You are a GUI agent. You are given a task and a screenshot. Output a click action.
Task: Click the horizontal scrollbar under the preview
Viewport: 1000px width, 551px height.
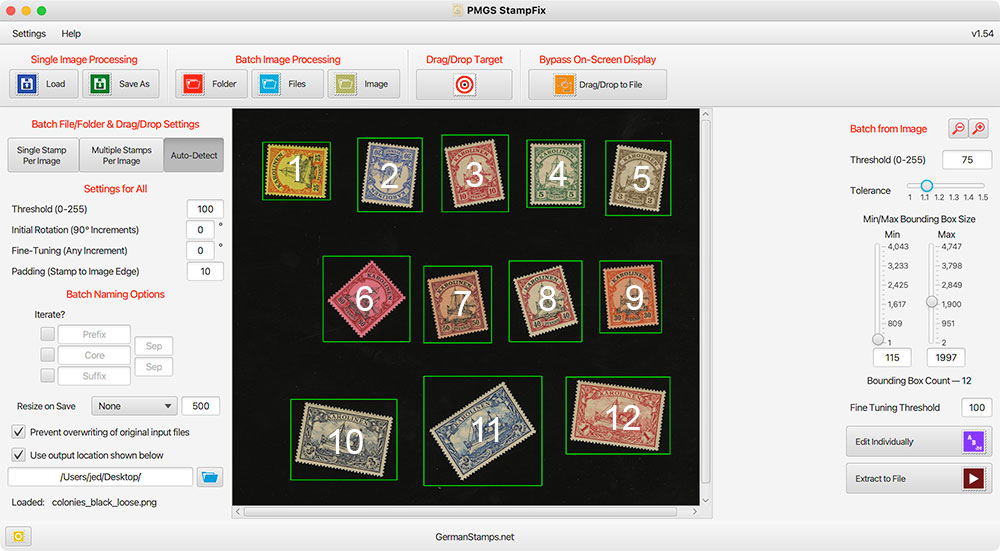click(x=460, y=511)
